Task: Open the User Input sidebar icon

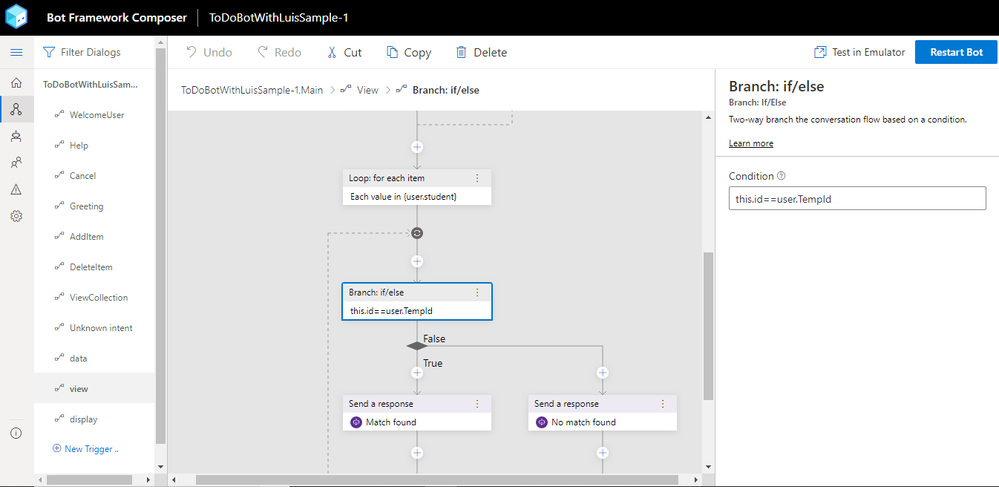Action: [x=17, y=163]
